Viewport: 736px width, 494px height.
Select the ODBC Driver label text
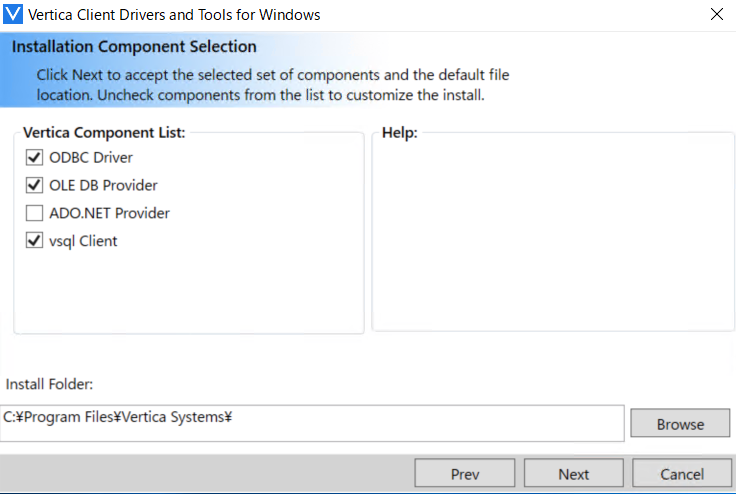click(91, 157)
